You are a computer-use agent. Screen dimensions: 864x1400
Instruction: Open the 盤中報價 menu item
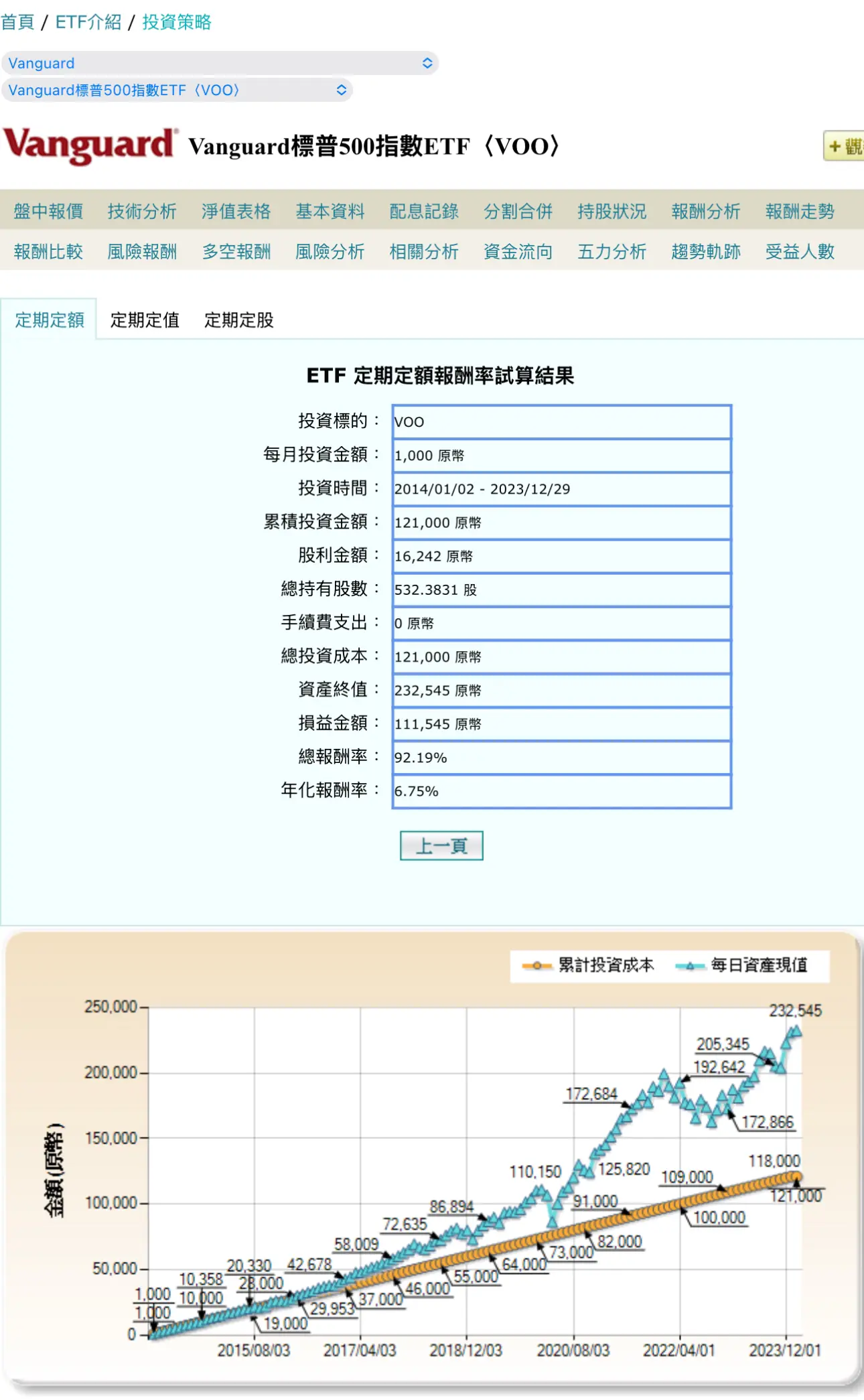pyautogui.click(x=48, y=212)
